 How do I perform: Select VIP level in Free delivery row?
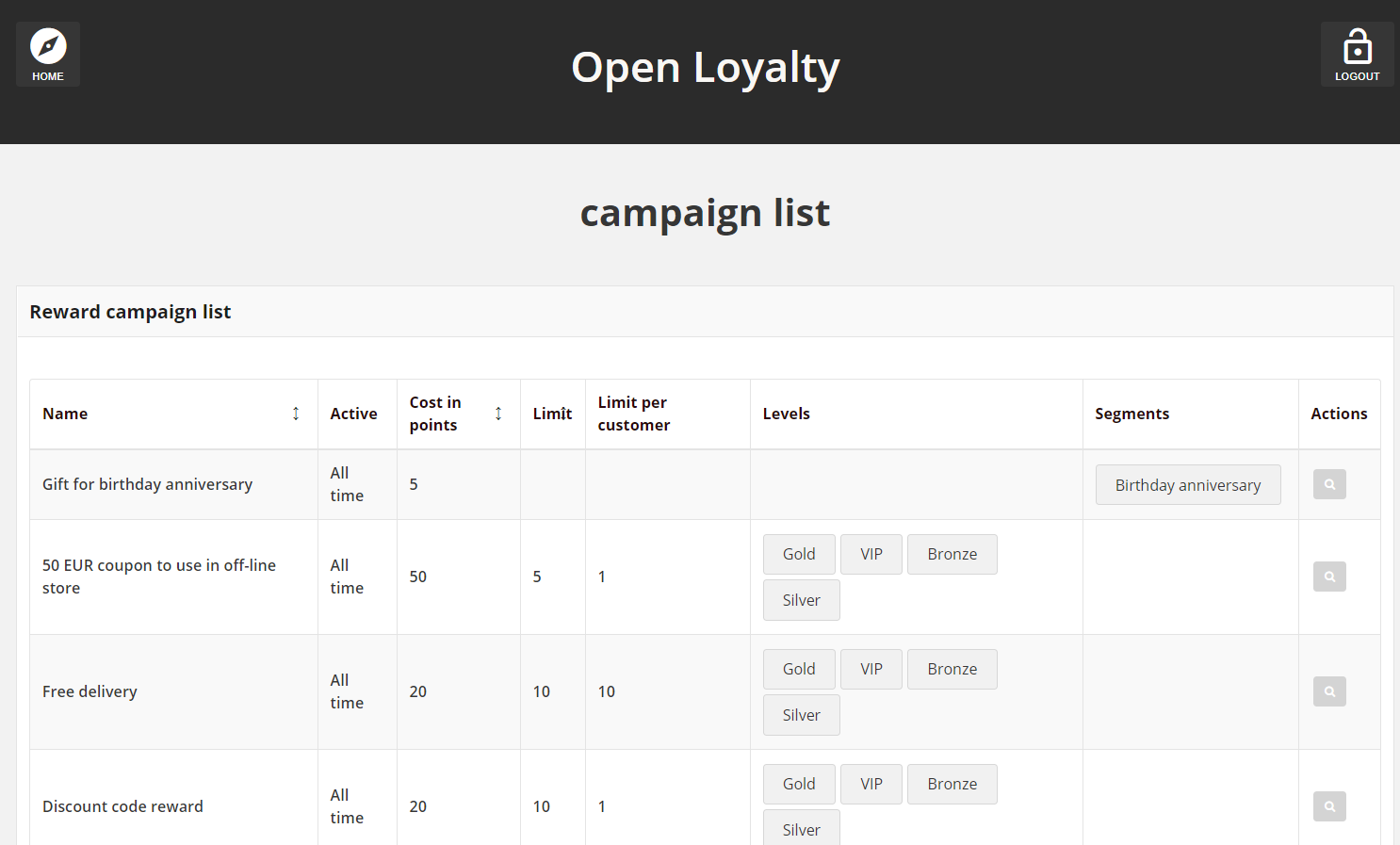871,669
